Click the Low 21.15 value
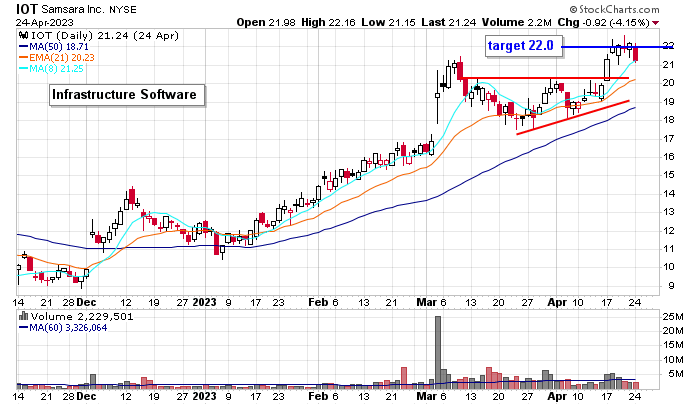Screen dimensions: 700x405 click(x=388, y=22)
